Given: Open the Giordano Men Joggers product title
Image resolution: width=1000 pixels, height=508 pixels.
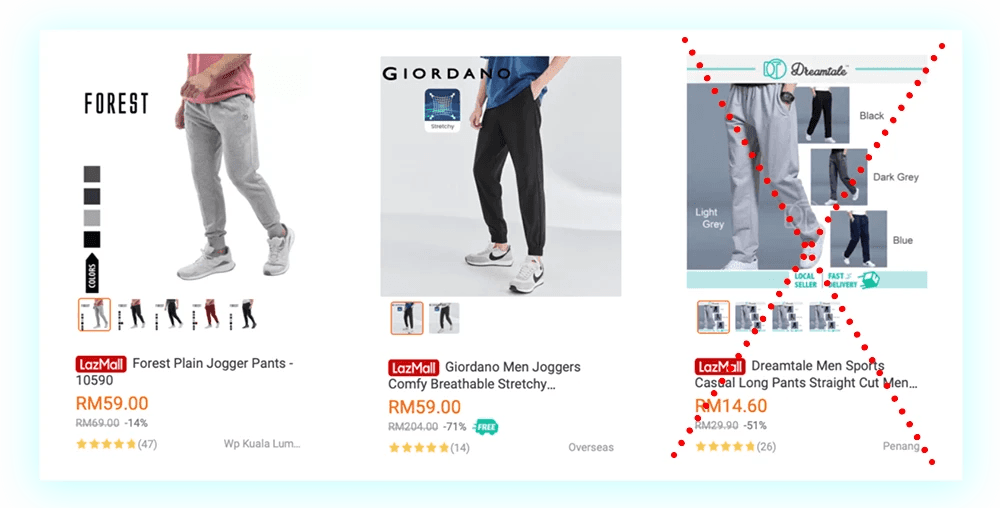Looking at the screenshot, I should pyautogui.click(x=485, y=375).
